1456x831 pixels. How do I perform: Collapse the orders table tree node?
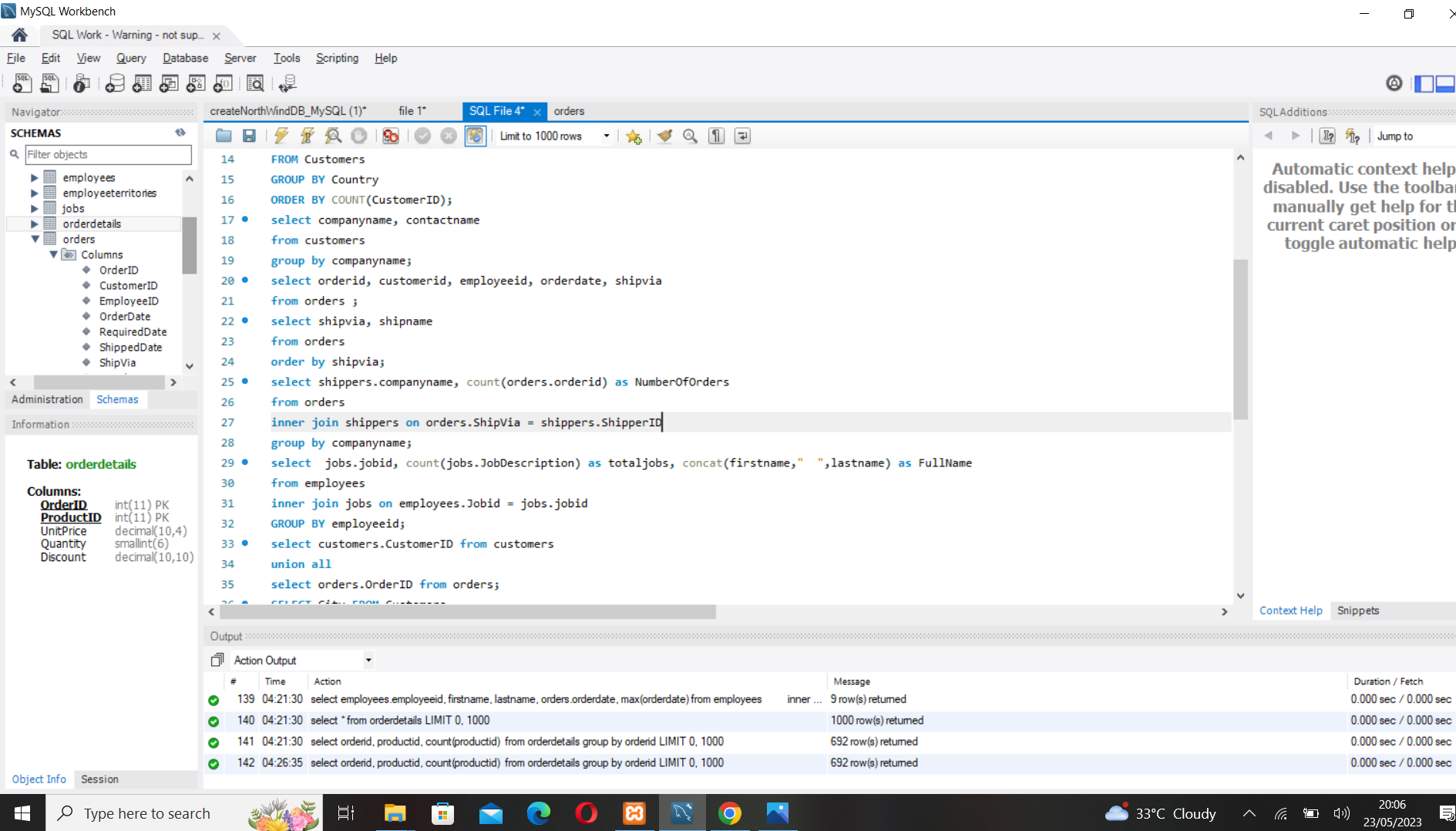point(35,239)
